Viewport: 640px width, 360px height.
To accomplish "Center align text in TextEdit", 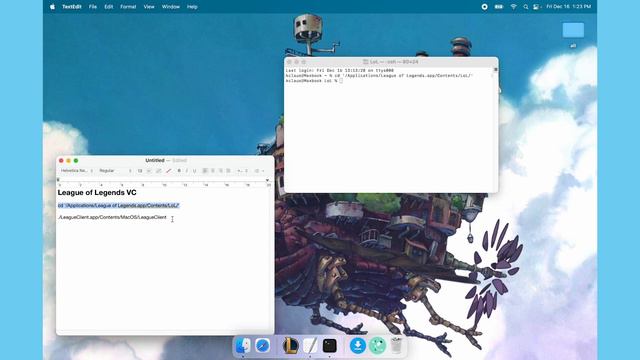I will (x=213, y=171).
